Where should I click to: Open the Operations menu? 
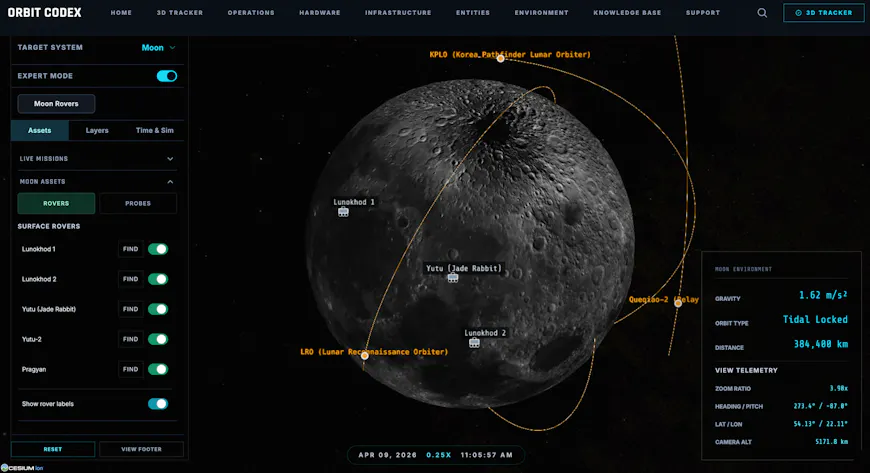[251, 13]
